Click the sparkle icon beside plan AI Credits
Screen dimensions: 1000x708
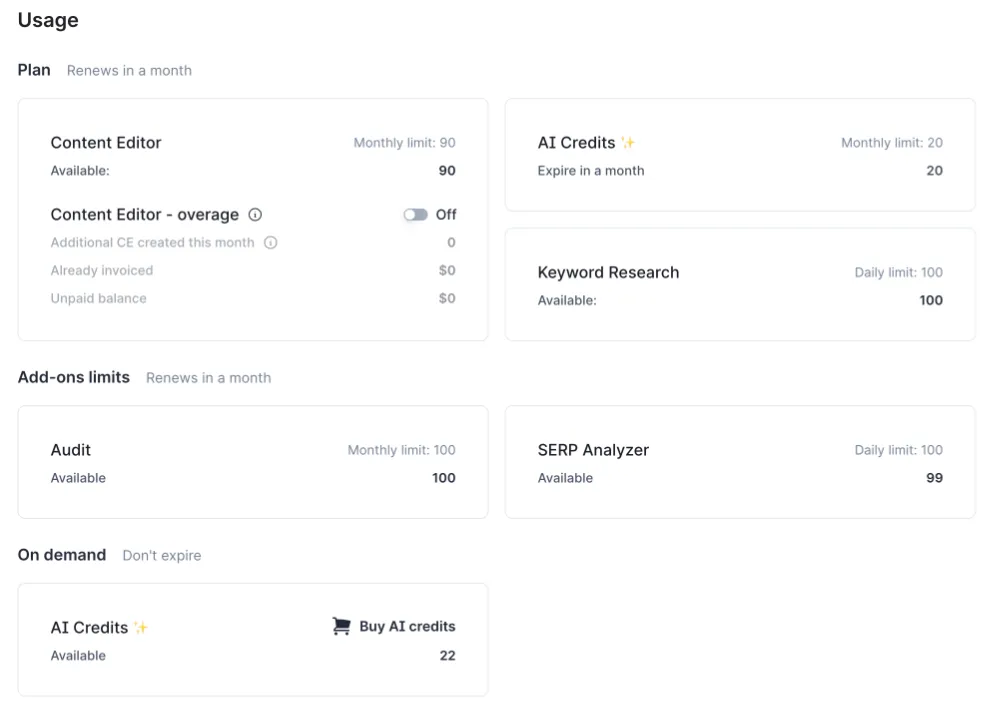pos(628,141)
